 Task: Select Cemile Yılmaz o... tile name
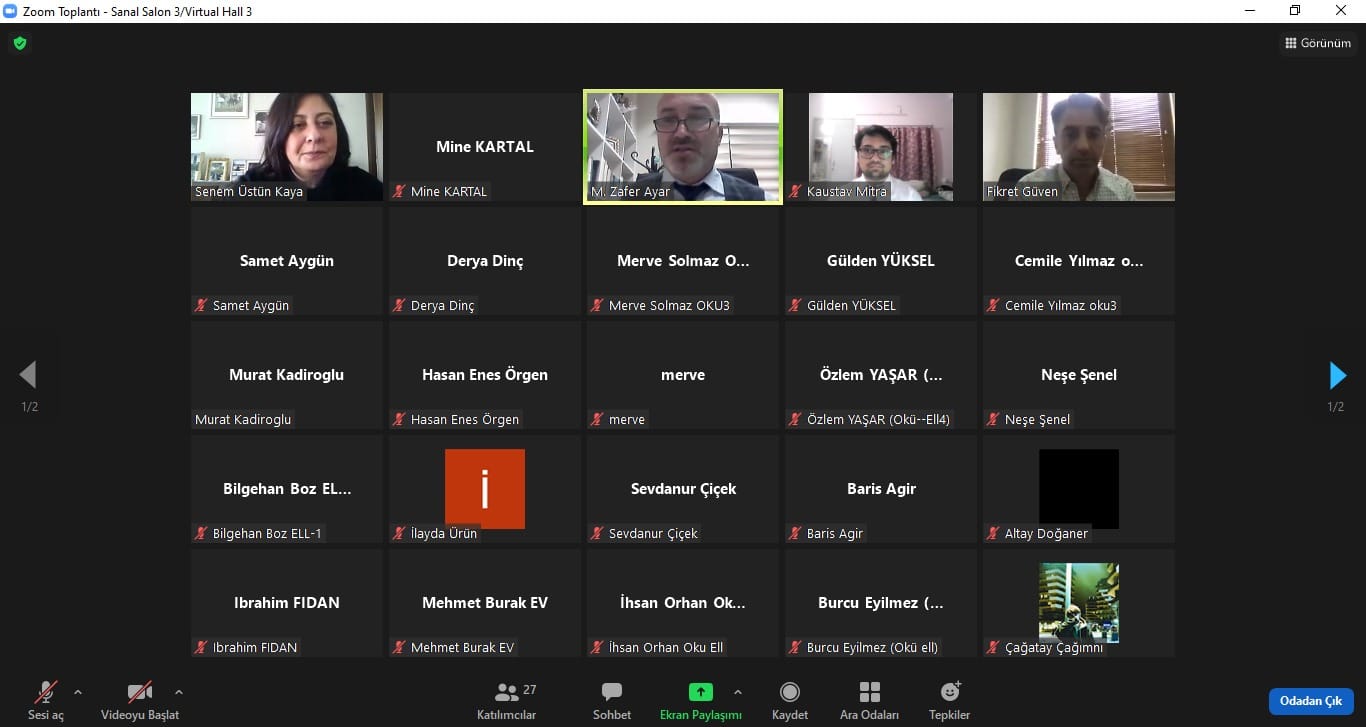coord(1079,261)
